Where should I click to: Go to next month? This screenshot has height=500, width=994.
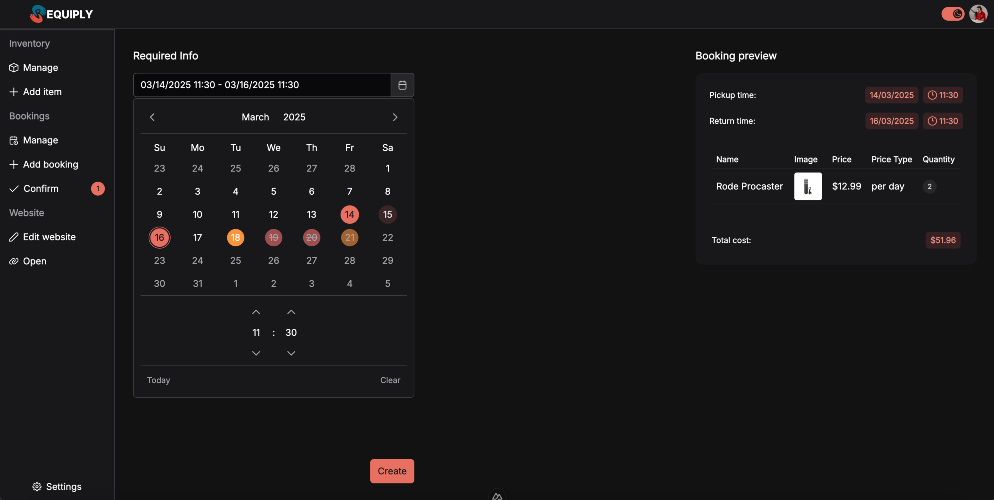coord(395,117)
